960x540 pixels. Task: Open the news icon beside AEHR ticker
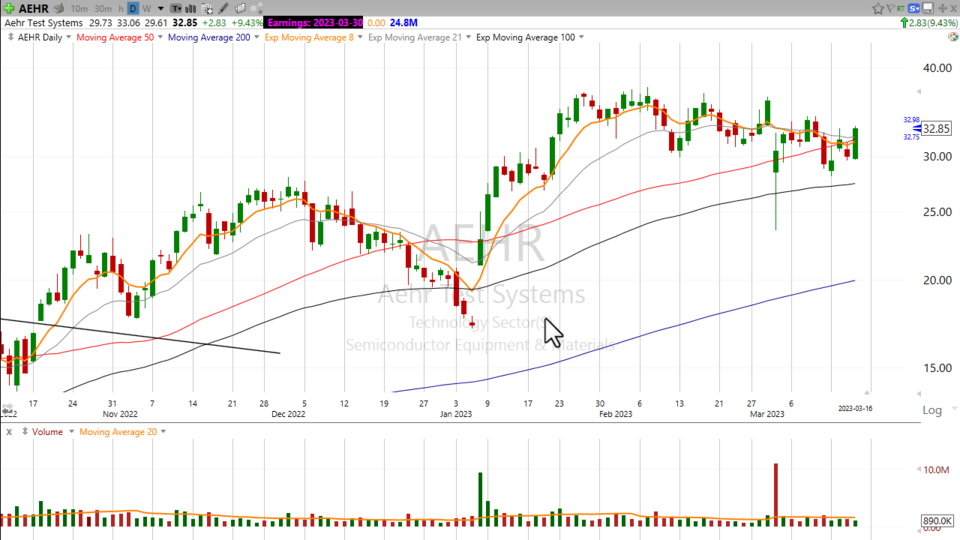tap(59, 9)
